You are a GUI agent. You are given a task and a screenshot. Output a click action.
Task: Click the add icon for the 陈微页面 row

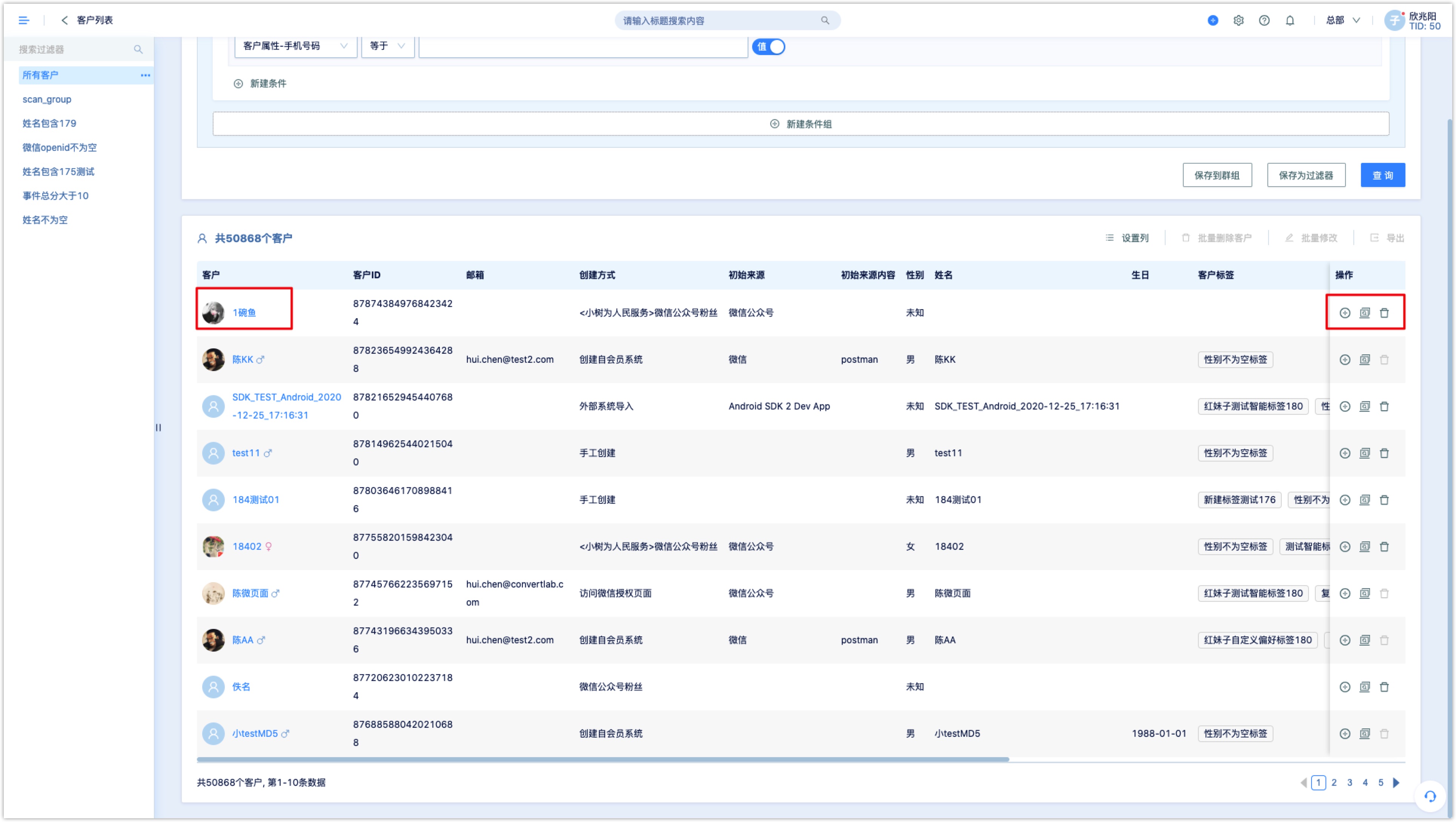pos(1345,593)
